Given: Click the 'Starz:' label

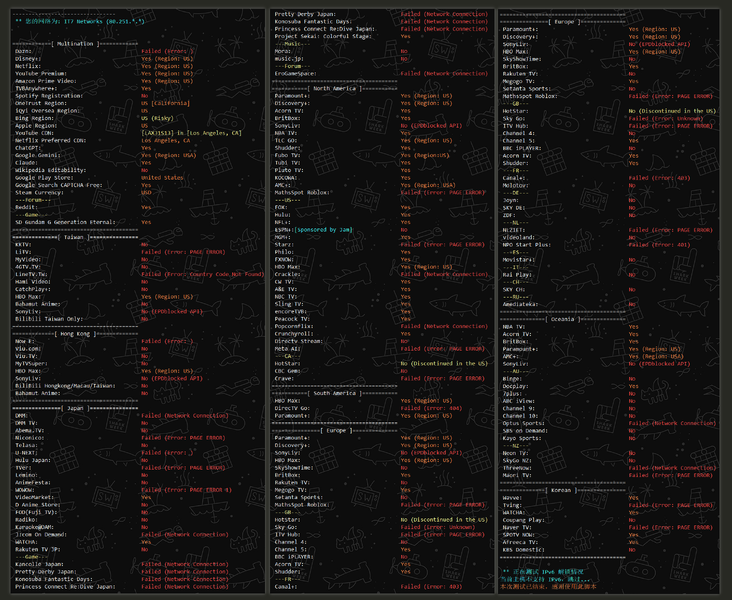Looking at the screenshot, I should click(284, 245).
